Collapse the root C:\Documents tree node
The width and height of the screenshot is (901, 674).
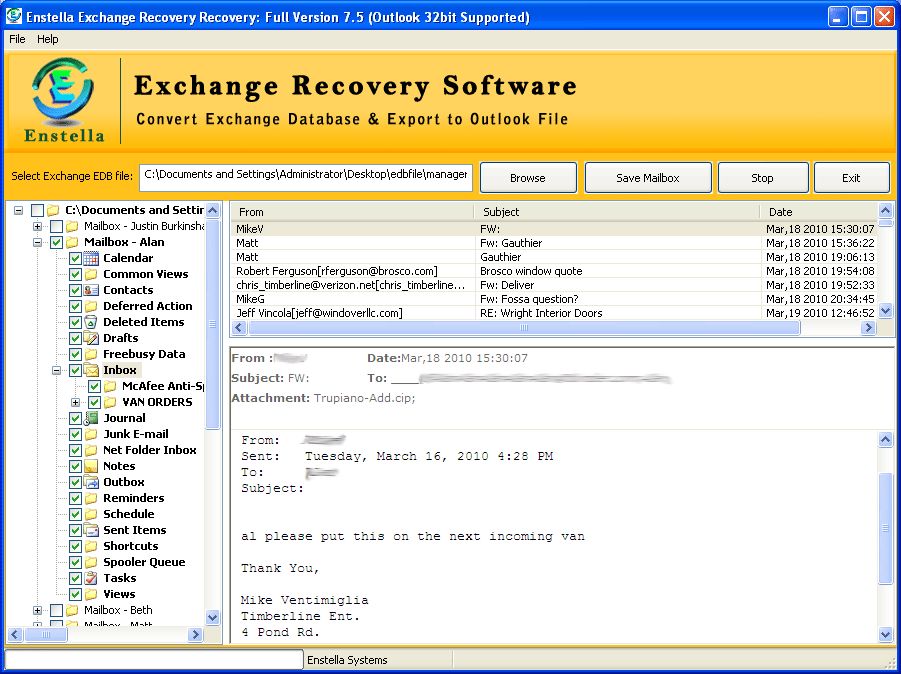pyautogui.click(x=18, y=210)
